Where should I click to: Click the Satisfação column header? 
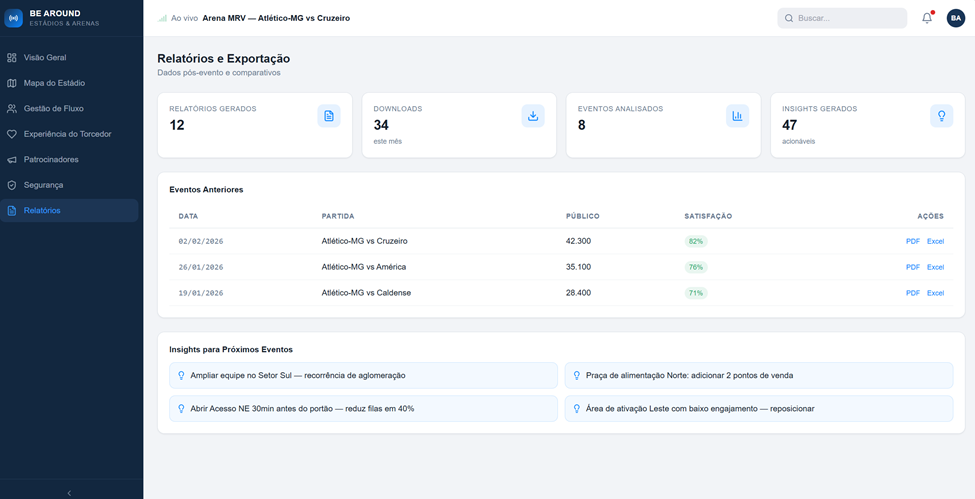(x=708, y=217)
